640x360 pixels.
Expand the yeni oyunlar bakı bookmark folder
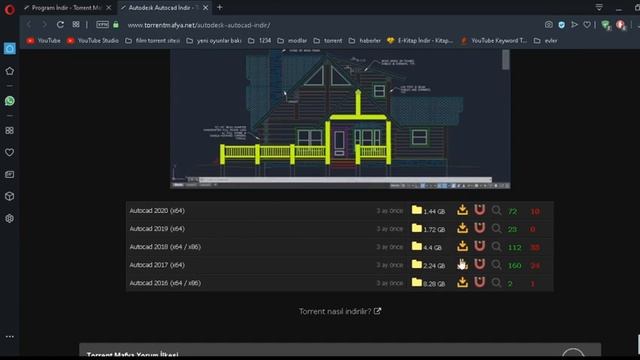(x=213, y=41)
